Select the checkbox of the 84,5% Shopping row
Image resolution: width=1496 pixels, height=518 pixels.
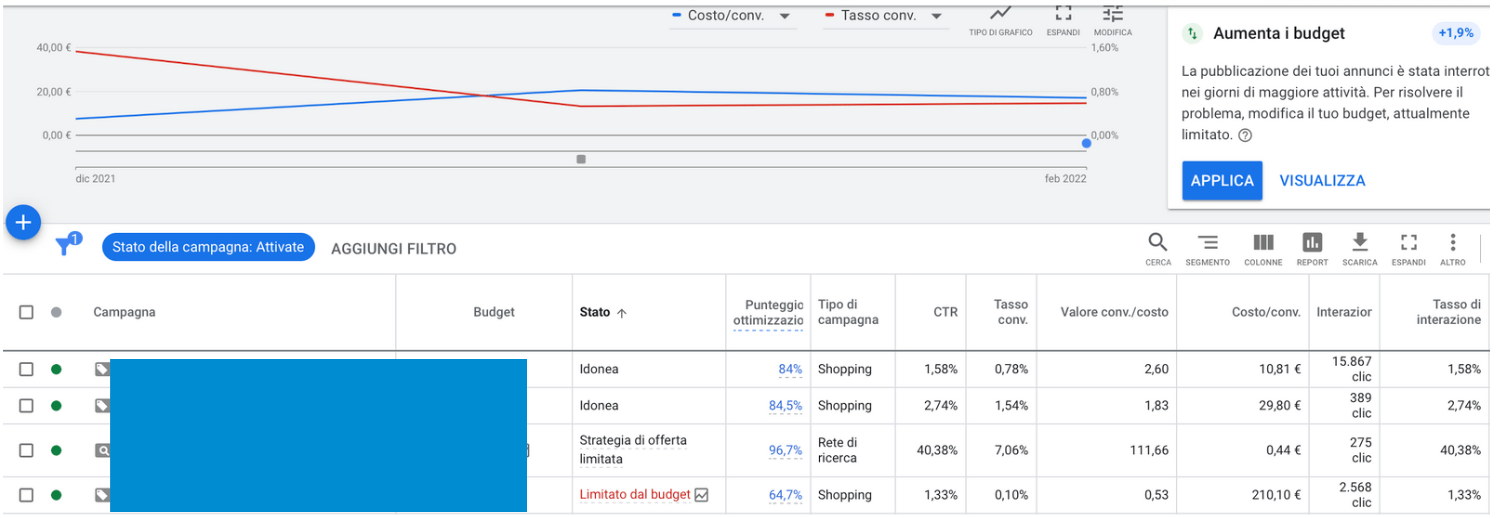[x=26, y=405]
